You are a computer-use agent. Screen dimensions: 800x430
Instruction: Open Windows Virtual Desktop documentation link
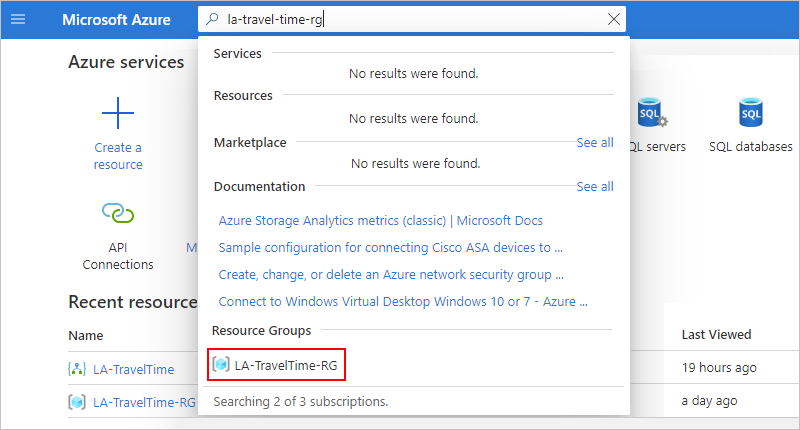[x=403, y=301]
